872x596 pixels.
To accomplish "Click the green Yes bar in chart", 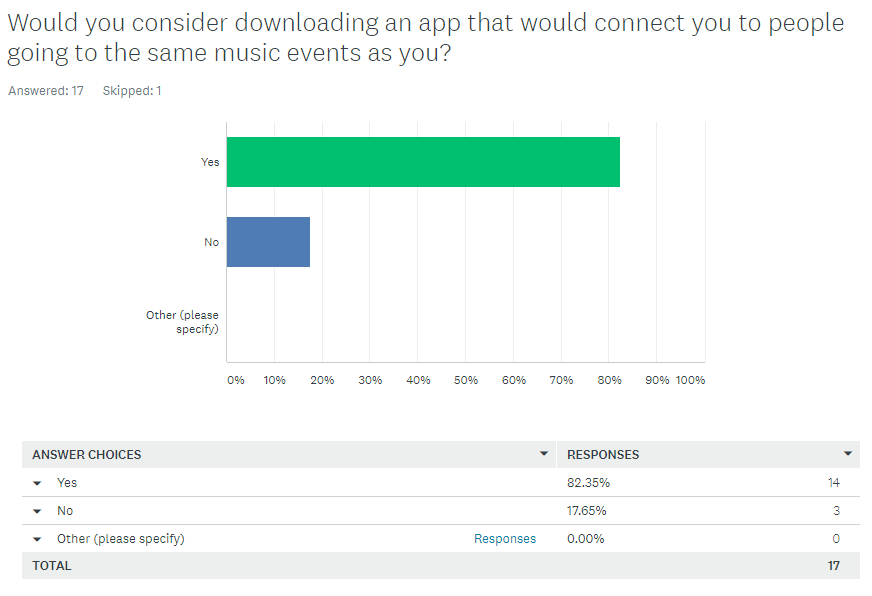I will click(423, 162).
